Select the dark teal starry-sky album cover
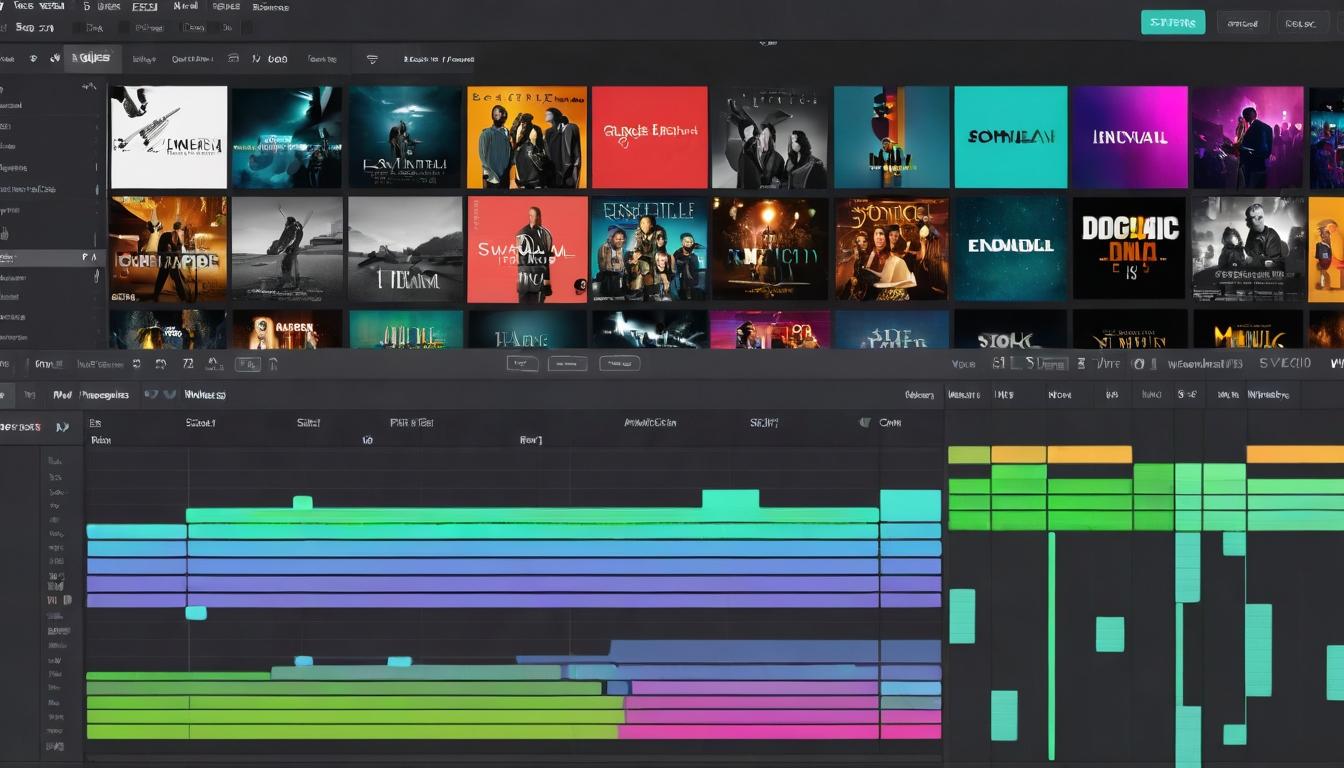Screen dimensions: 1344x768 point(1010,247)
